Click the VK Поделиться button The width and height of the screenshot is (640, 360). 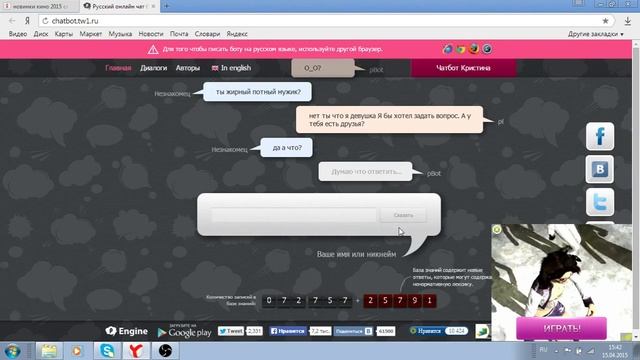pyautogui.click(x=353, y=331)
